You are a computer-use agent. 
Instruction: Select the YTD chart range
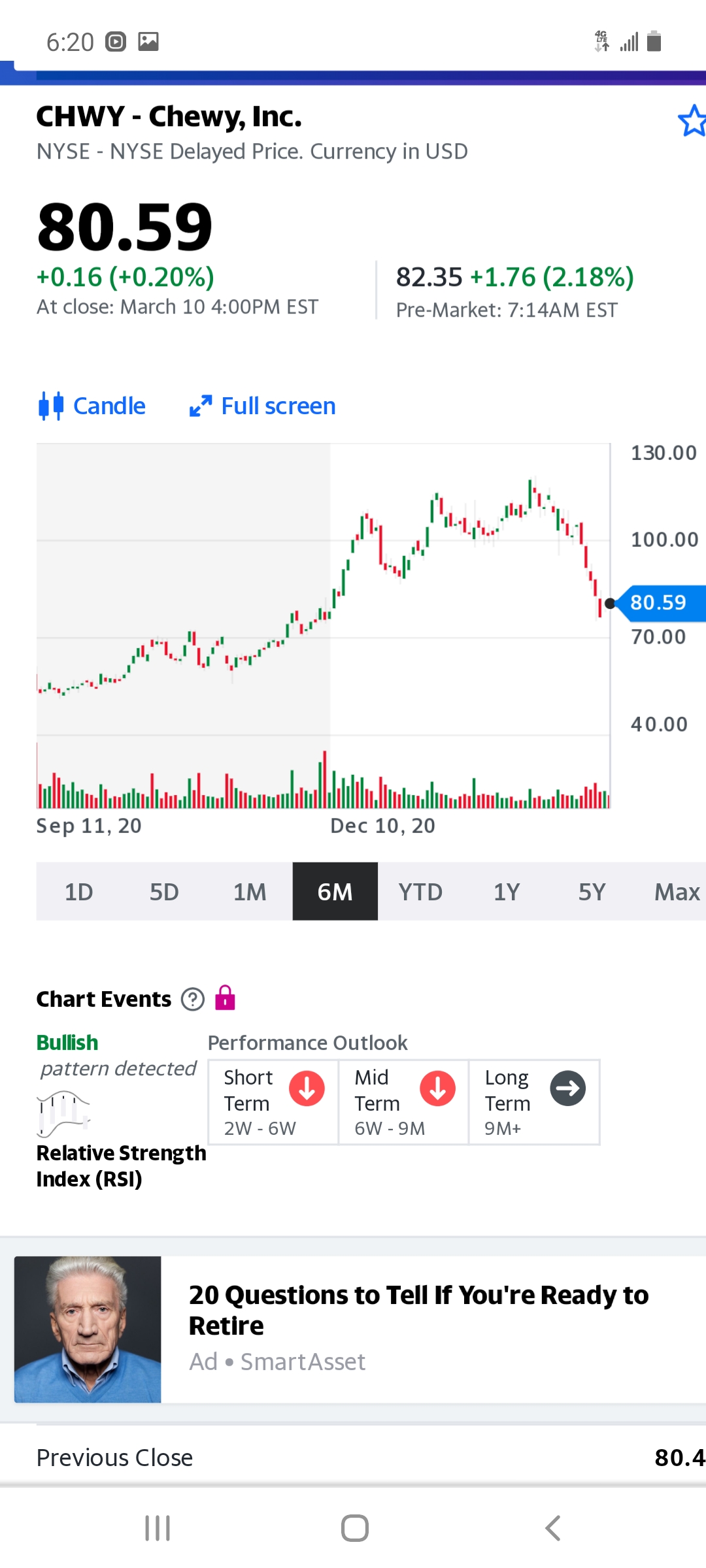point(420,892)
